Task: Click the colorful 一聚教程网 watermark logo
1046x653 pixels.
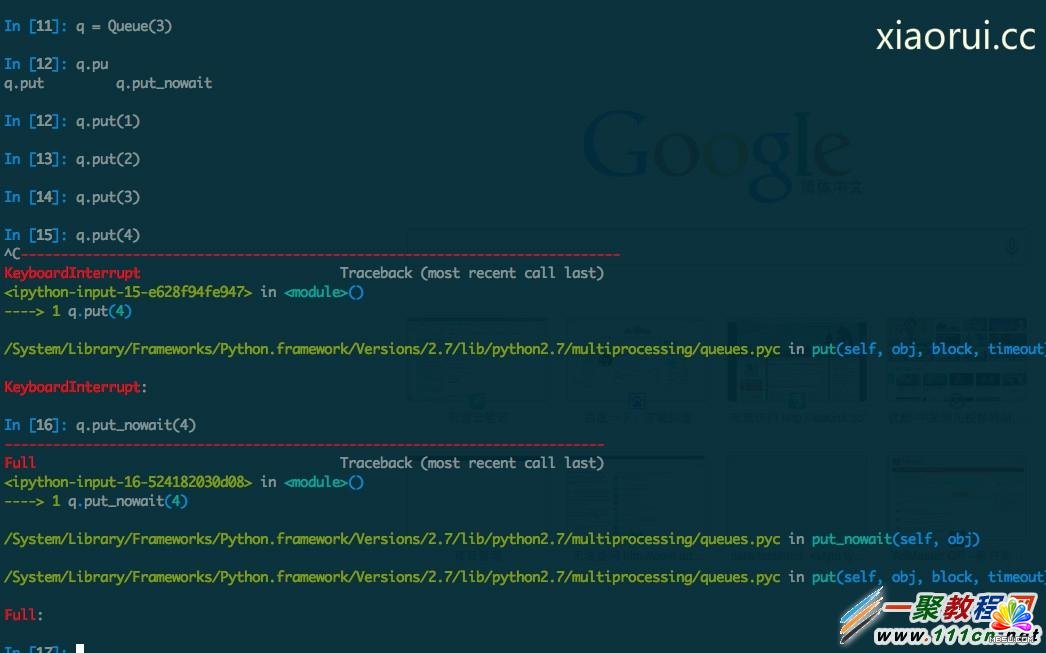Action: [959, 610]
